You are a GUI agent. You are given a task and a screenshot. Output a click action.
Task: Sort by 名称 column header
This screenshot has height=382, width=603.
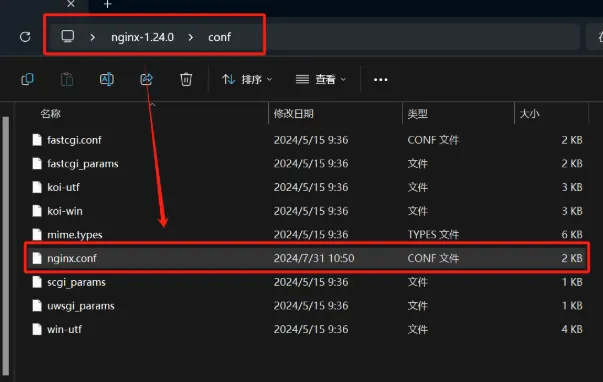51,114
